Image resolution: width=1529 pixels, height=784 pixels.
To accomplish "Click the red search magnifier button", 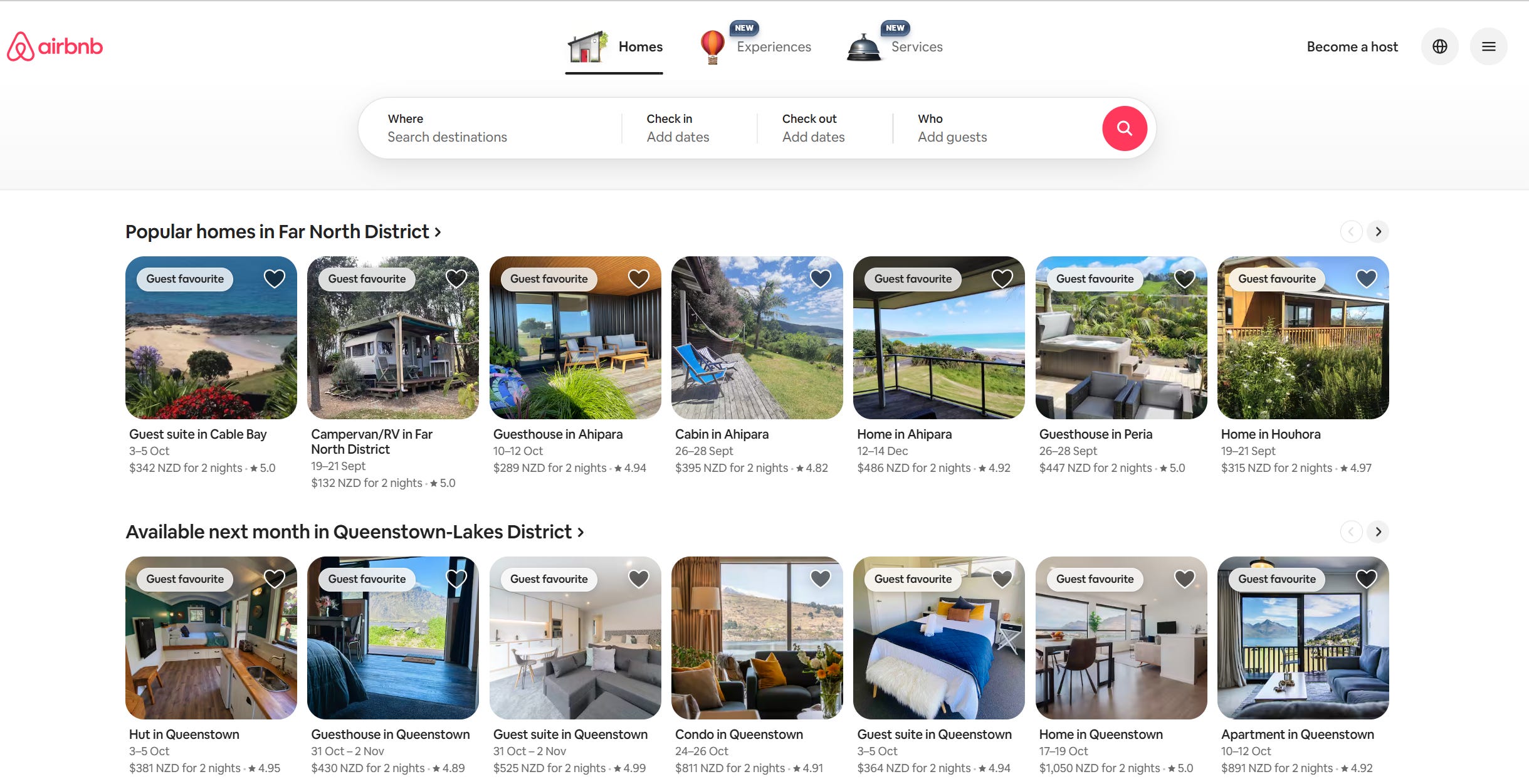I will tap(1124, 128).
